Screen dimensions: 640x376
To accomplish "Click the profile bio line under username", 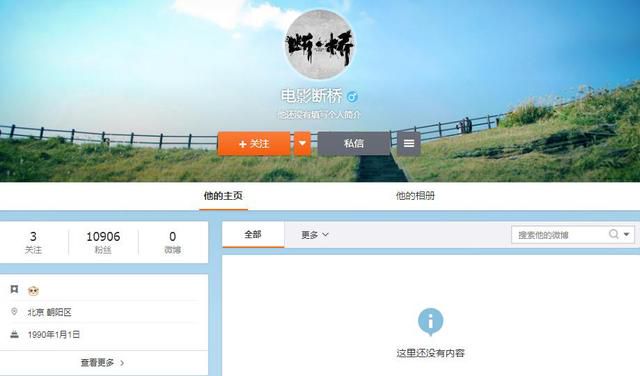I will click(320, 115).
